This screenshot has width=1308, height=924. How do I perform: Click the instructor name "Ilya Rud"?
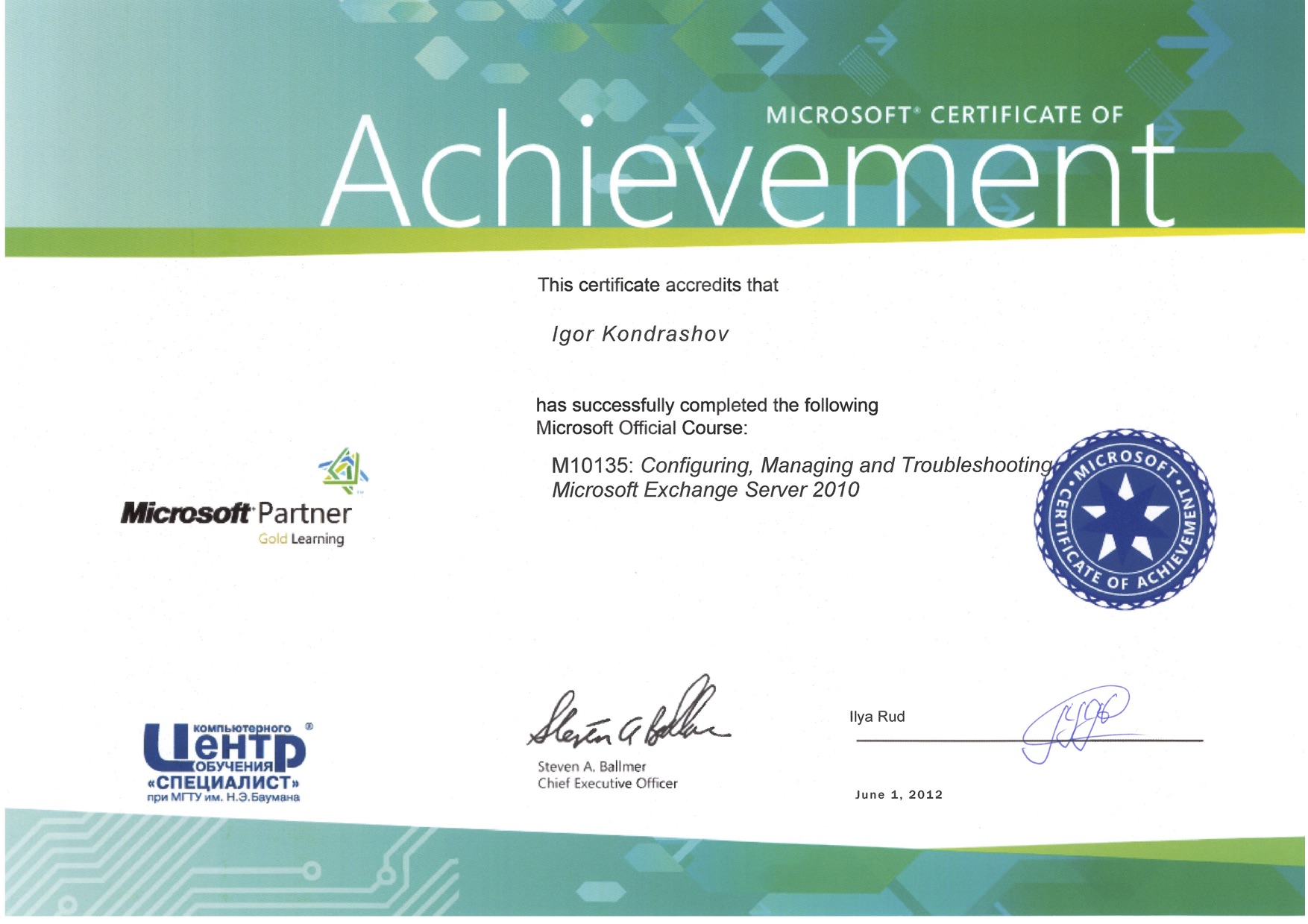pyautogui.click(x=877, y=717)
